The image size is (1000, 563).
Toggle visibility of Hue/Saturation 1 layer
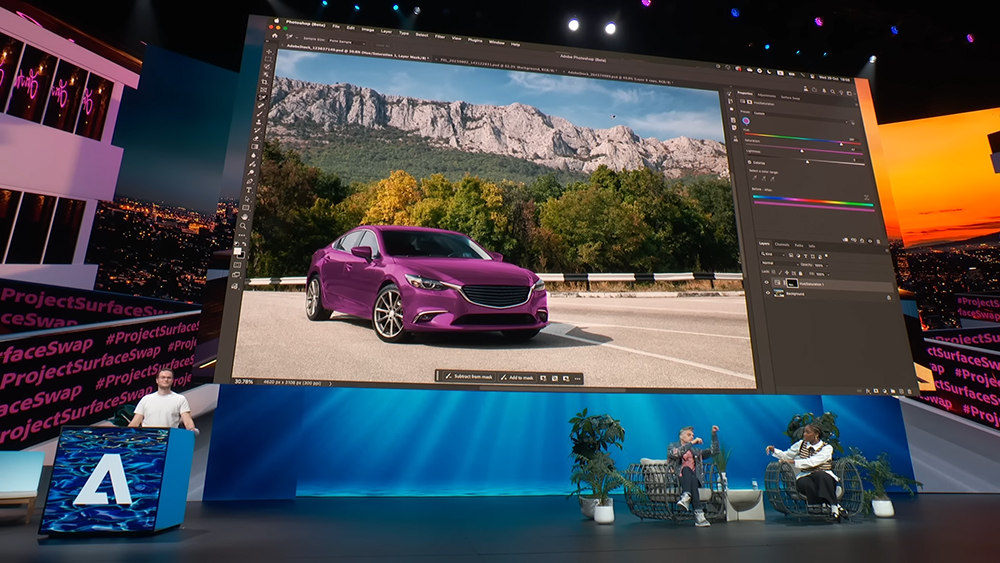click(767, 283)
